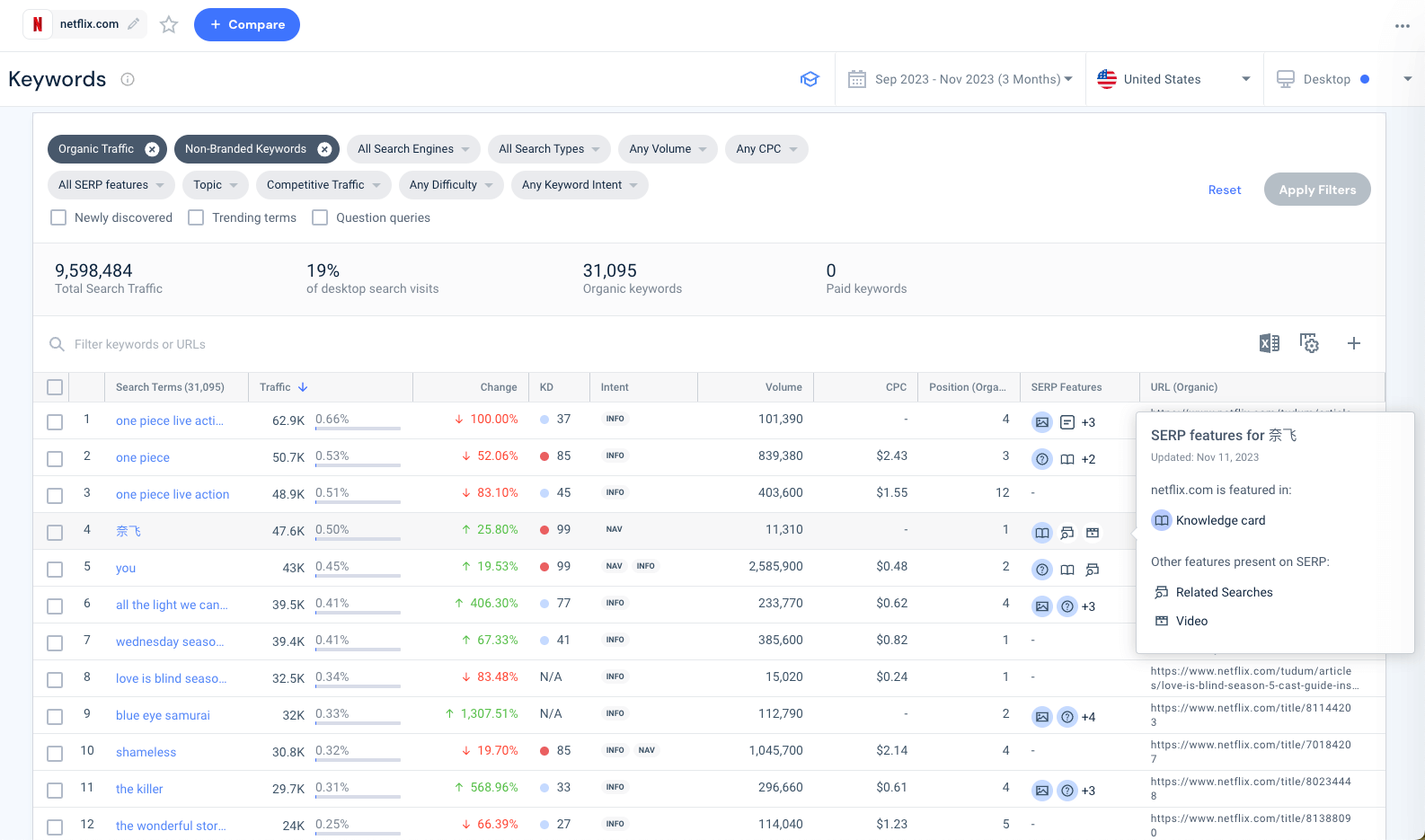Click the Compare button
1425x840 pixels.
click(247, 24)
